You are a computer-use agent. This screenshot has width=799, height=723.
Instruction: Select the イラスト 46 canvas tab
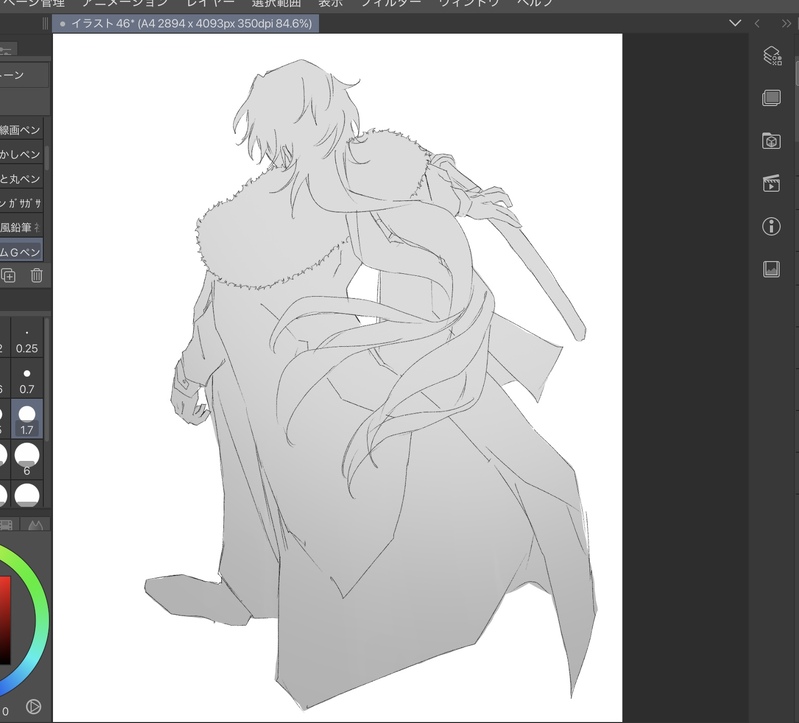pyautogui.click(x=185, y=23)
